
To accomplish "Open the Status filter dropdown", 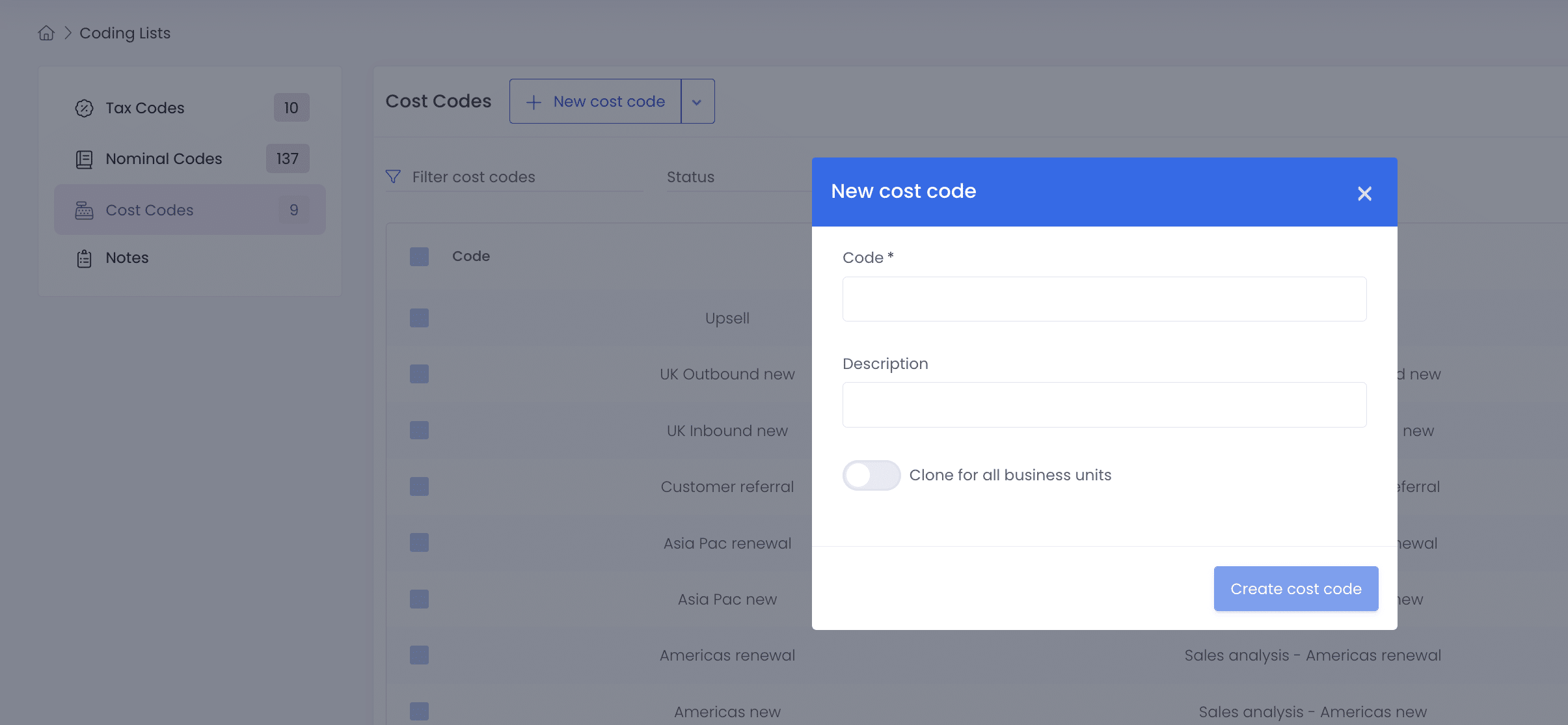I will (738, 177).
